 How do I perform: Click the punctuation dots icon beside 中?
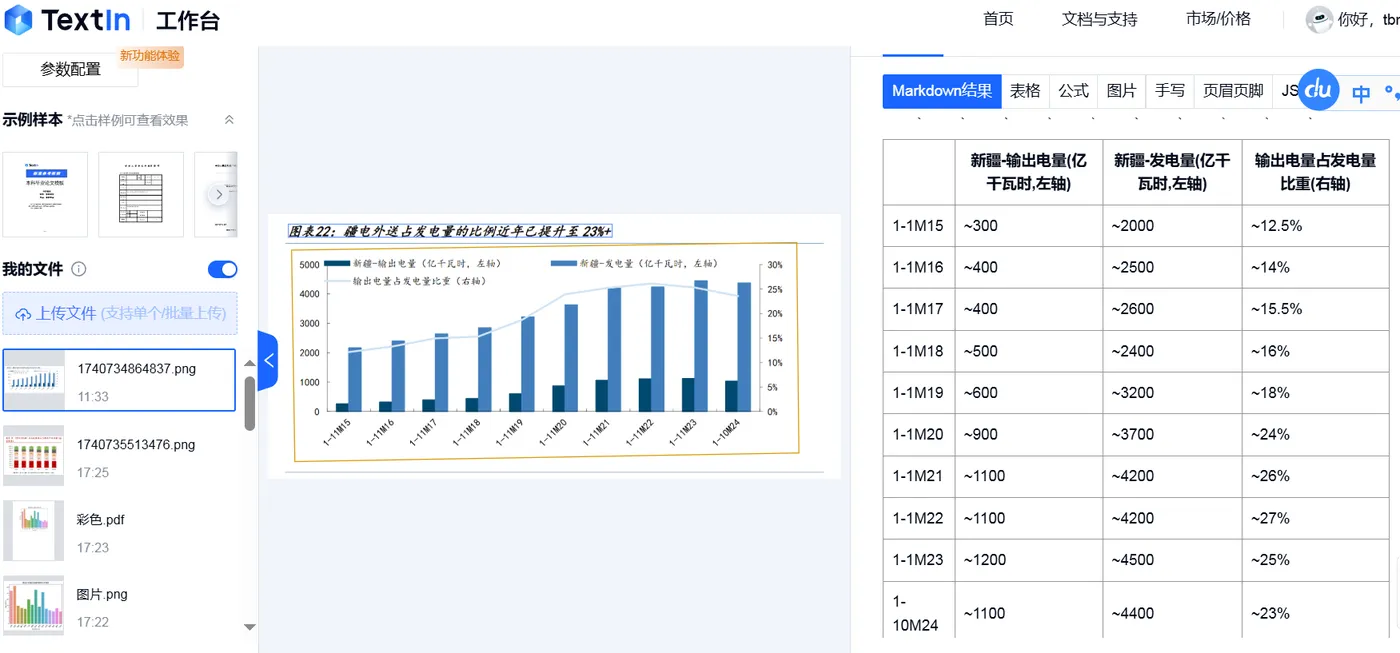click(x=1391, y=93)
